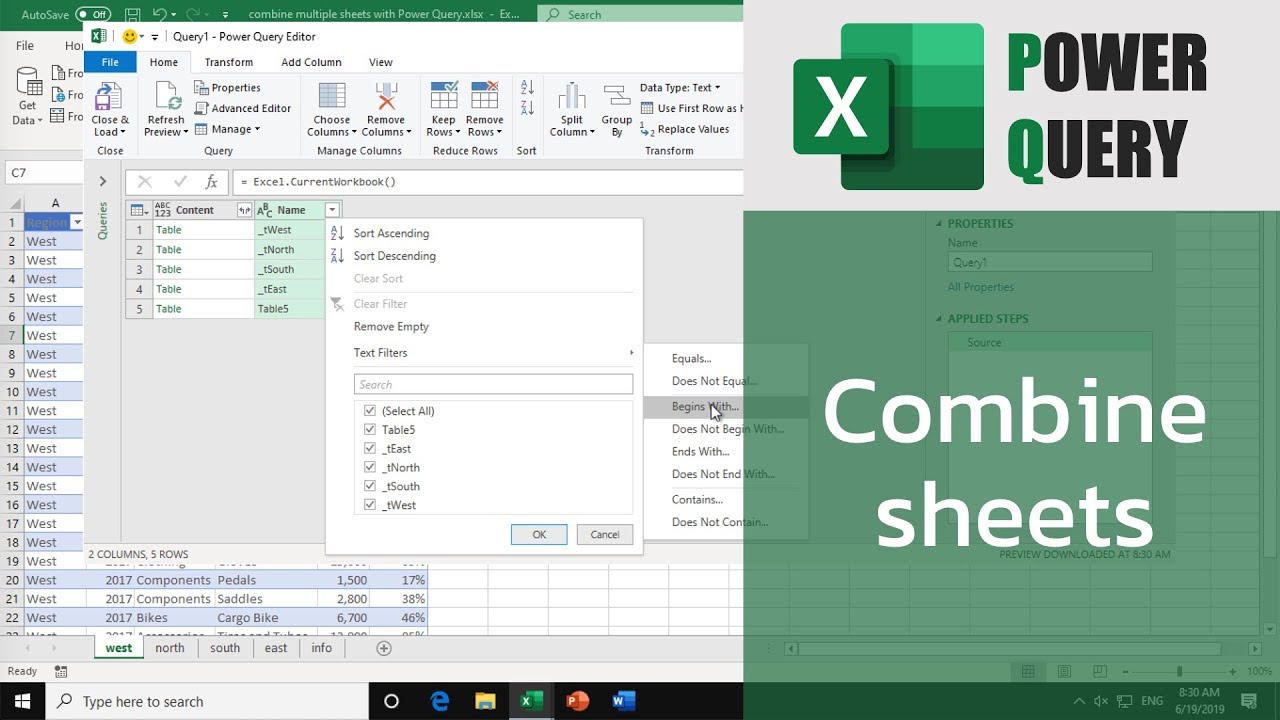Uncheck the Table5 filter checkbox
The width and height of the screenshot is (1280, 720).
pyautogui.click(x=370, y=430)
